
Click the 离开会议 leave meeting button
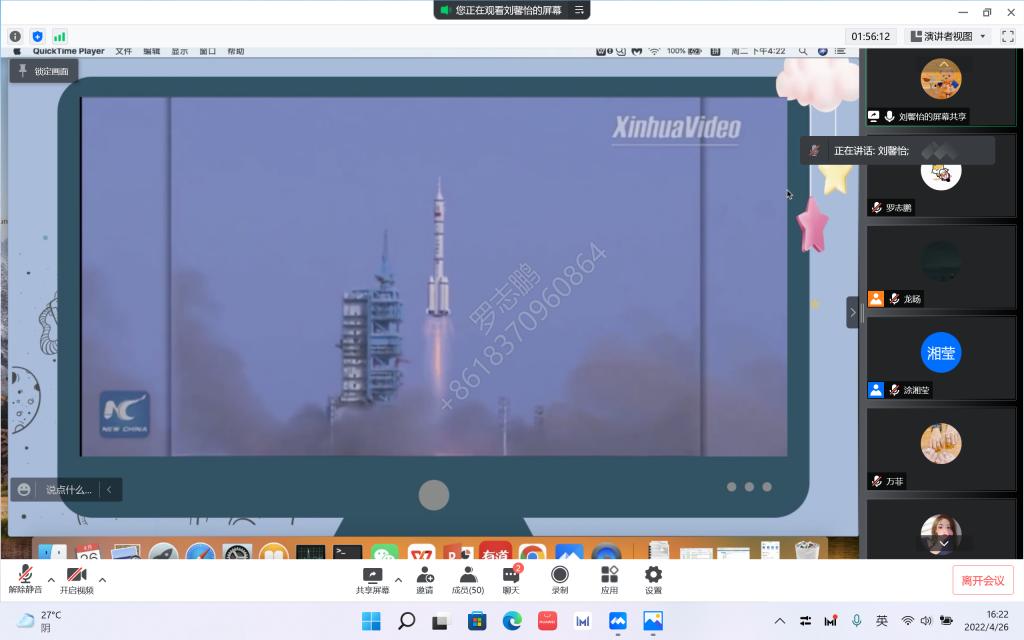pos(982,580)
